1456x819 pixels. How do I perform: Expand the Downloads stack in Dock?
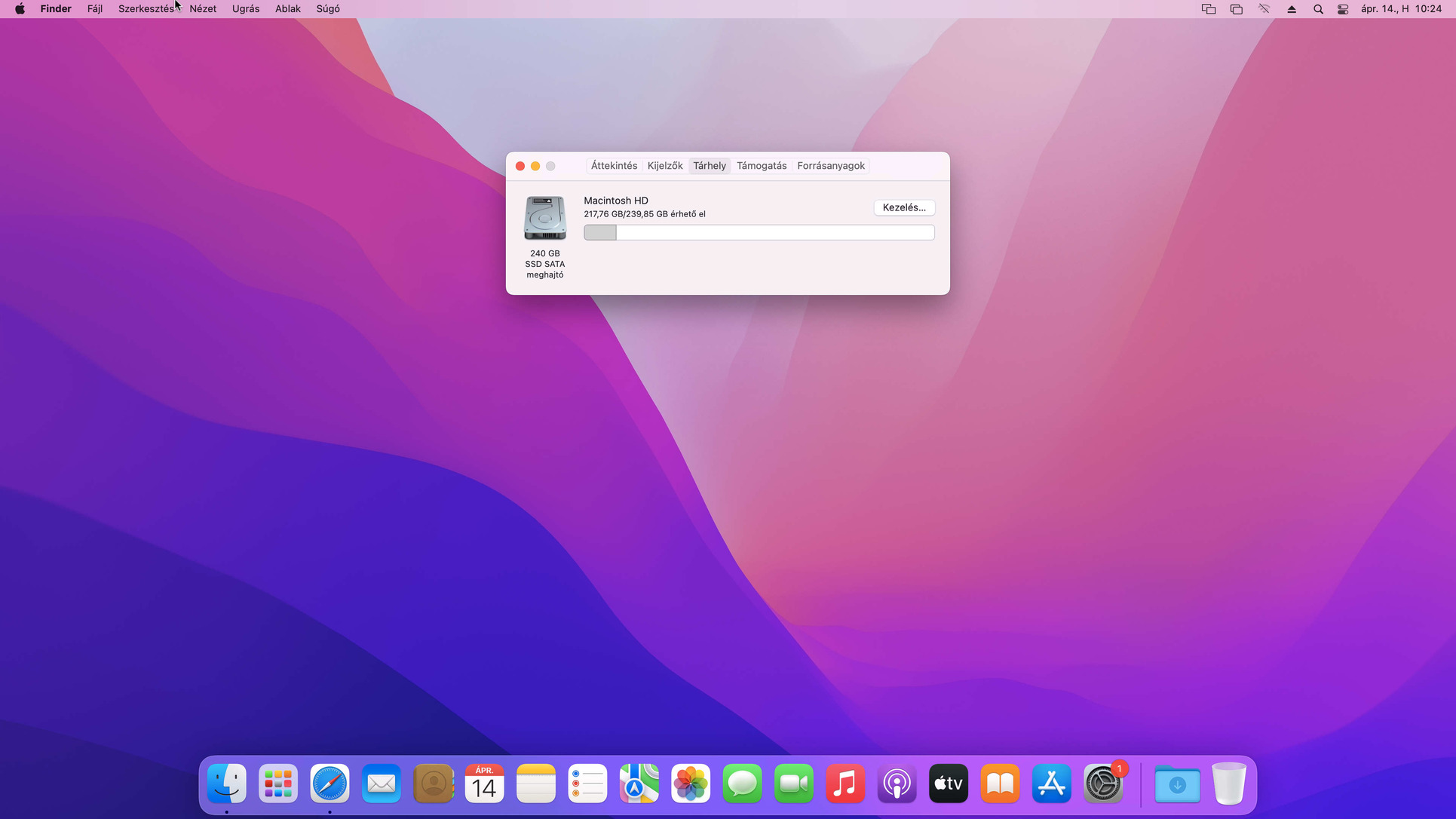coord(1177,784)
